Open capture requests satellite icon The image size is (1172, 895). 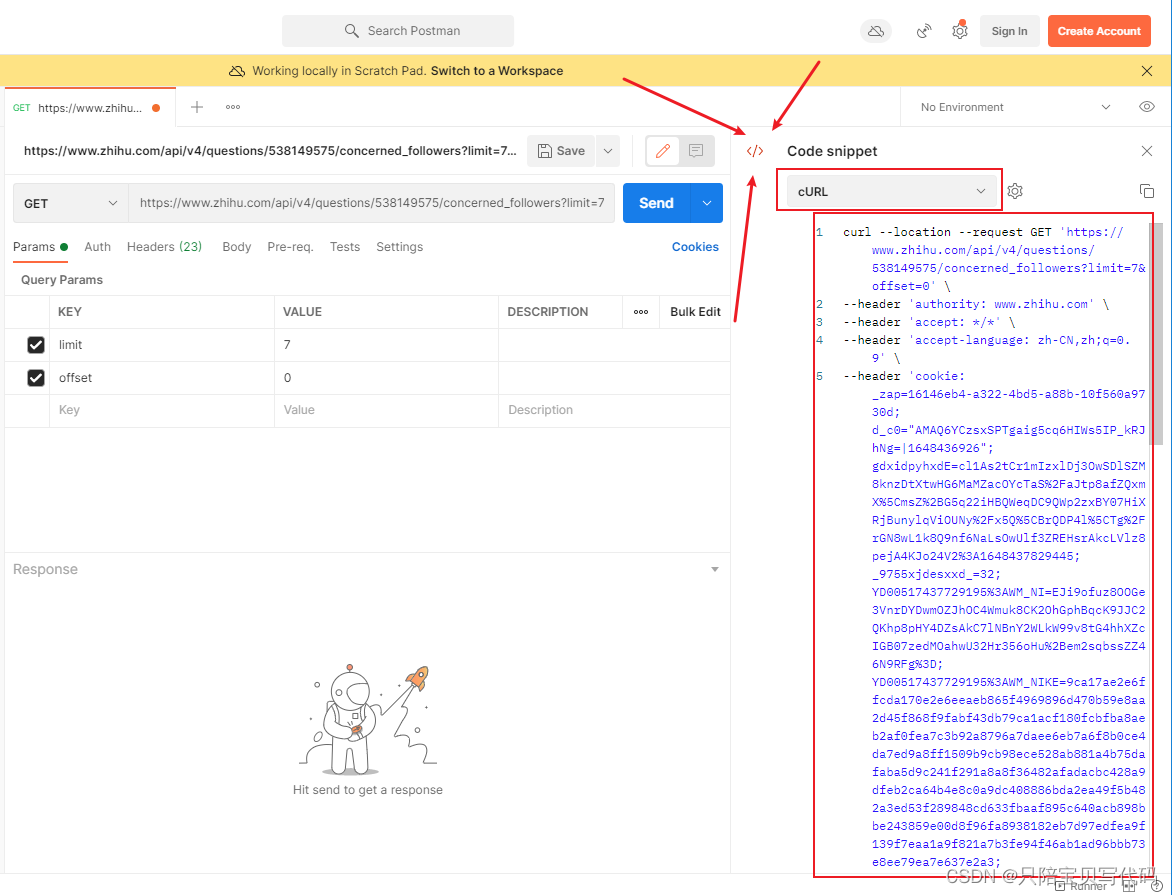tap(924, 31)
